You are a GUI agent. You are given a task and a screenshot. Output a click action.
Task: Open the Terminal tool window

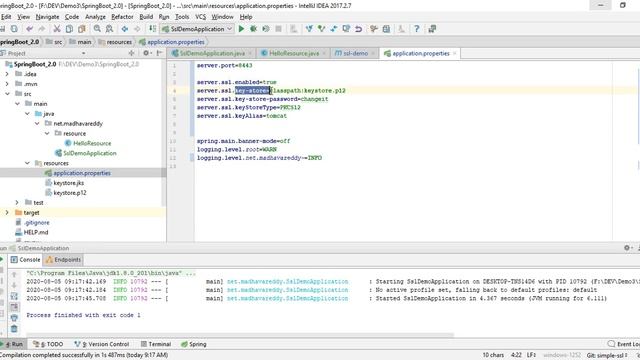pyautogui.click(x=156, y=344)
